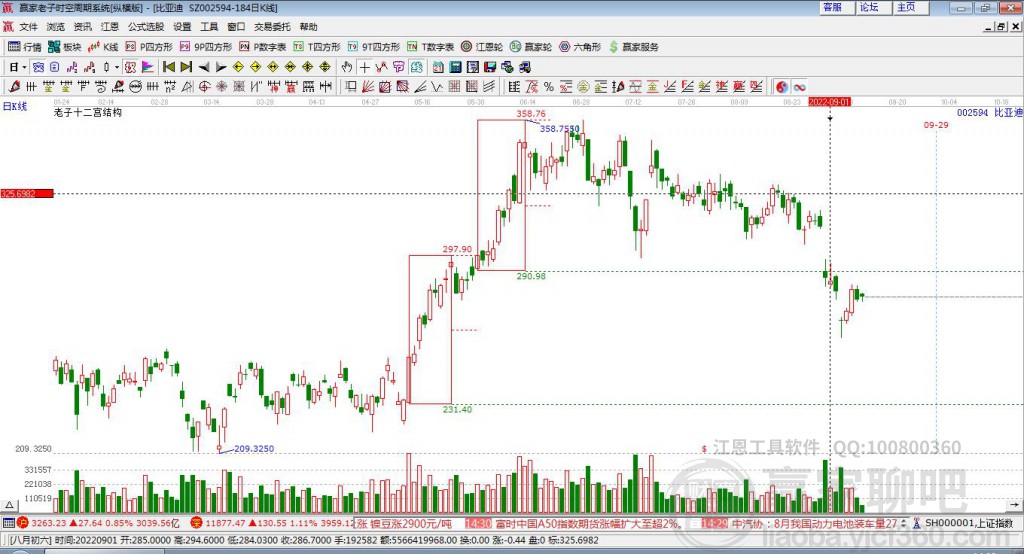Open the 江恩 menu
Viewport: 1024px width, 554px height.
click(x=110, y=27)
